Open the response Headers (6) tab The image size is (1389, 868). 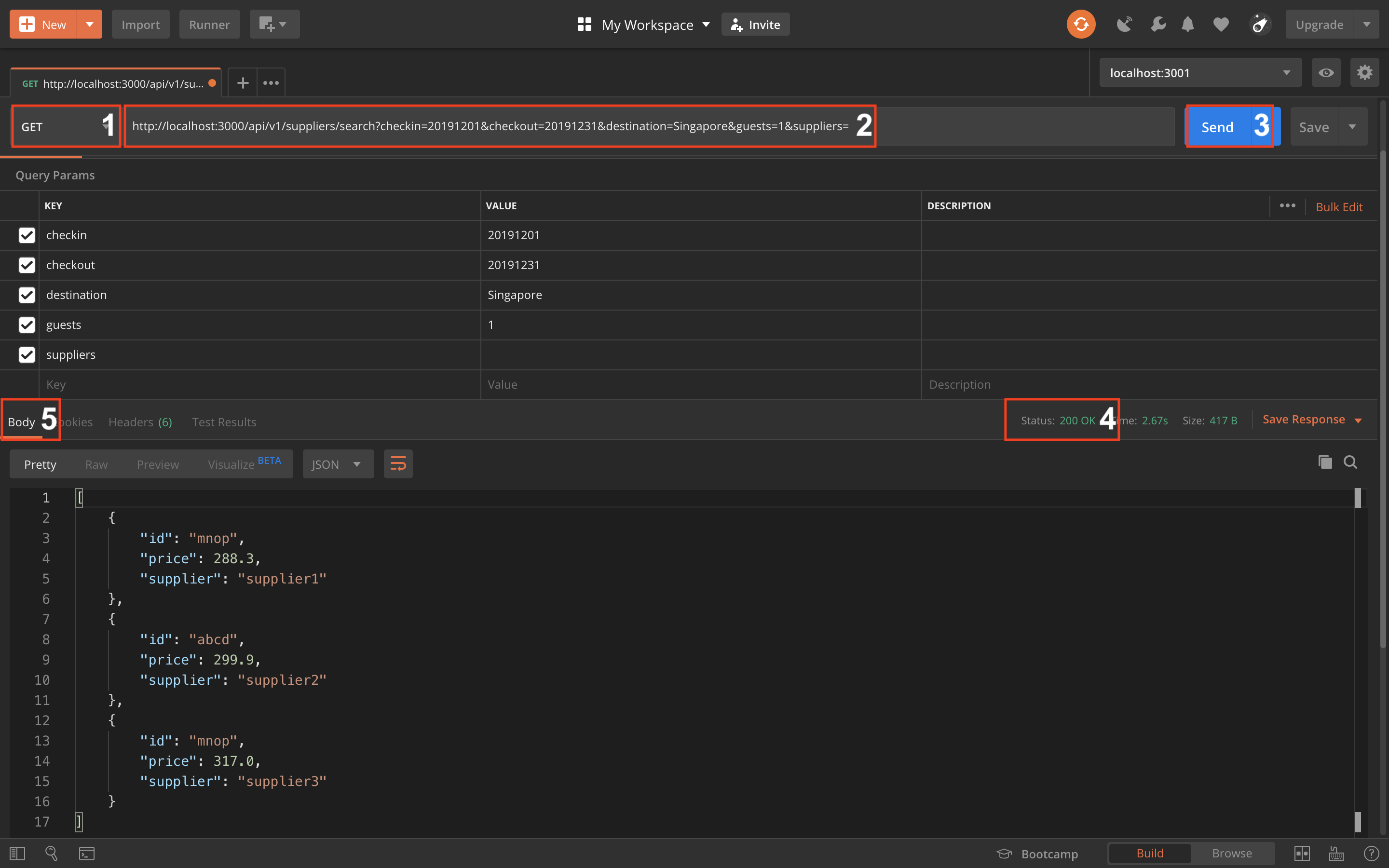click(x=140, y=422)
